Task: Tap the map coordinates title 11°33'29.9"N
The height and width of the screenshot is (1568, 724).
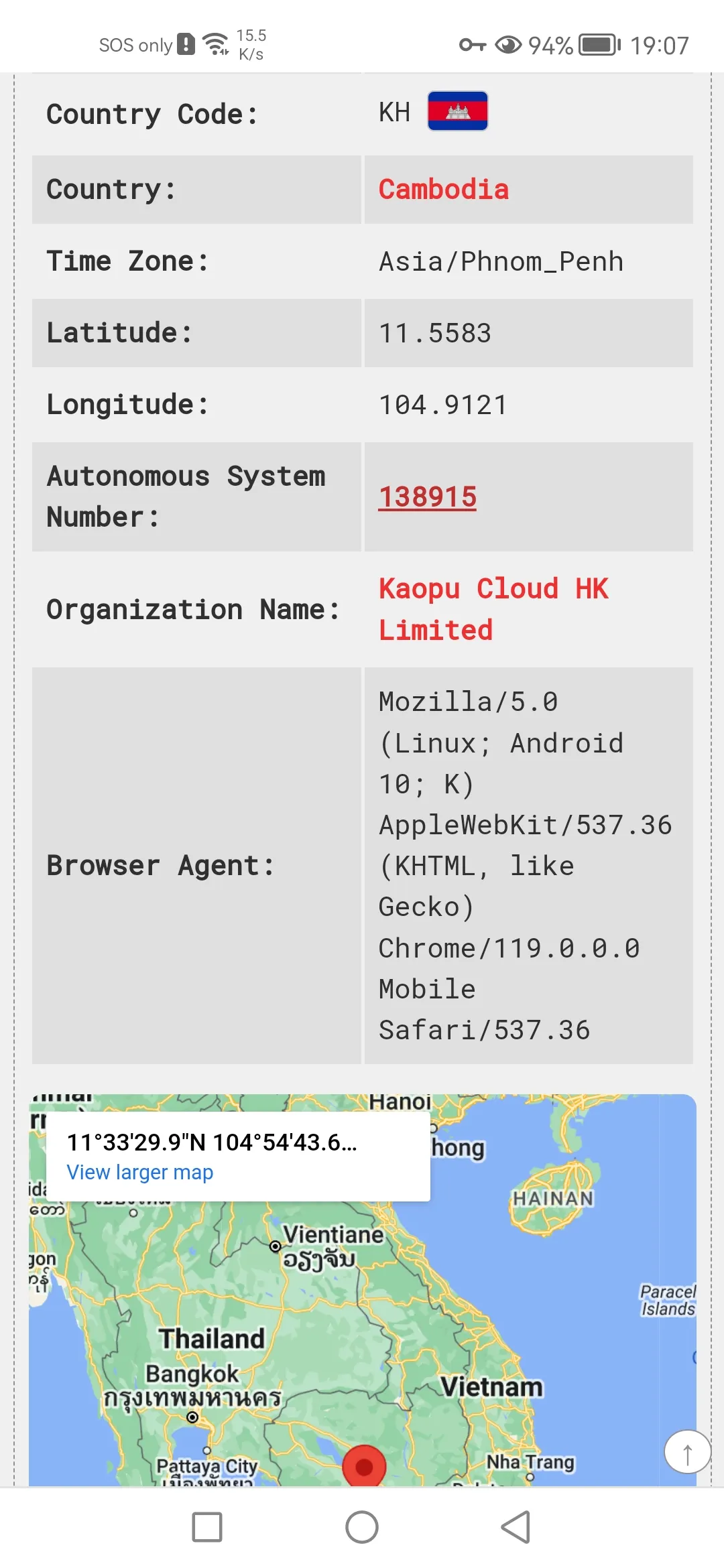Action: [212, 1142]
